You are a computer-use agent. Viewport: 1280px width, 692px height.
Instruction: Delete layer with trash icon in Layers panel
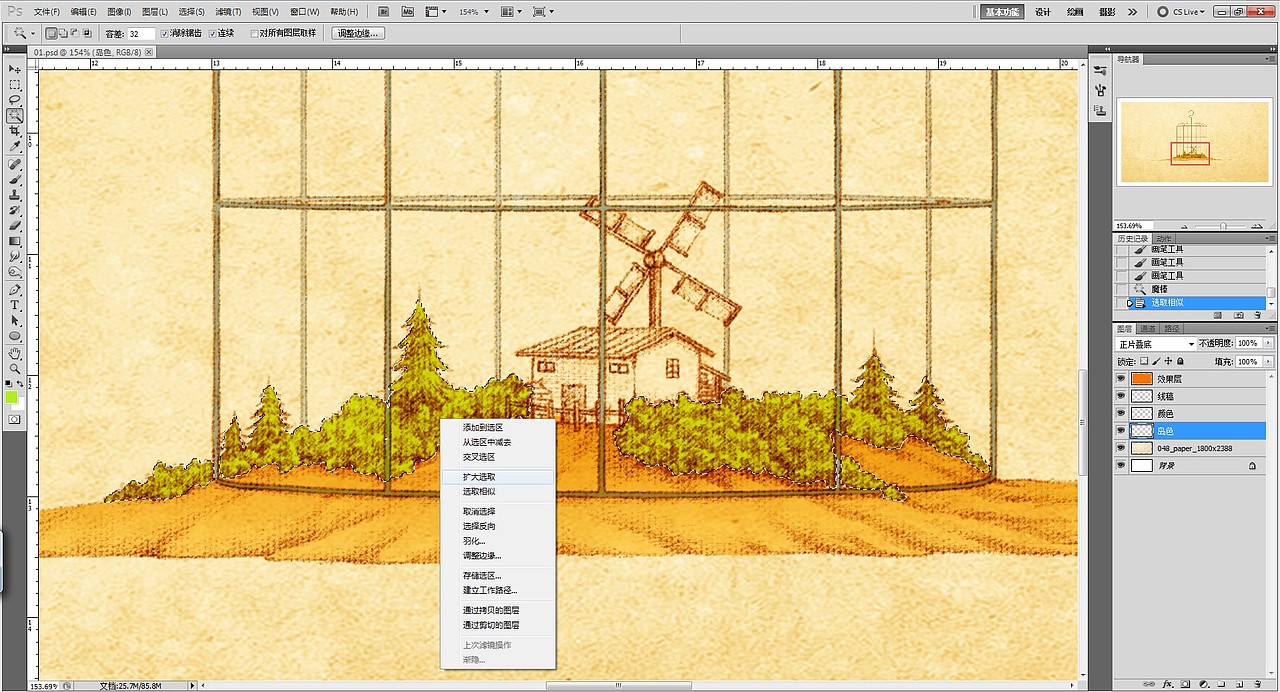click(1257, 684)
